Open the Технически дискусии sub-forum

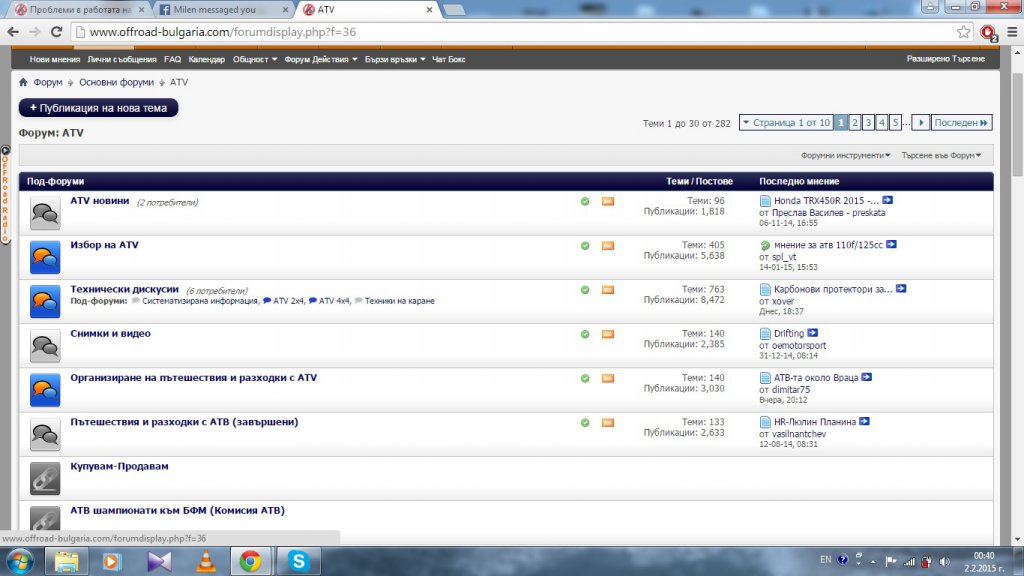pyautogui.click(x=124, y=289)
